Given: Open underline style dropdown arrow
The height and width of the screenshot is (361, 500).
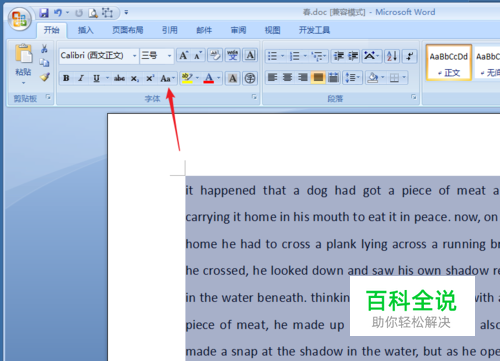Looking at the screenshot, I should pyautogui.click(x=107, y=78).
